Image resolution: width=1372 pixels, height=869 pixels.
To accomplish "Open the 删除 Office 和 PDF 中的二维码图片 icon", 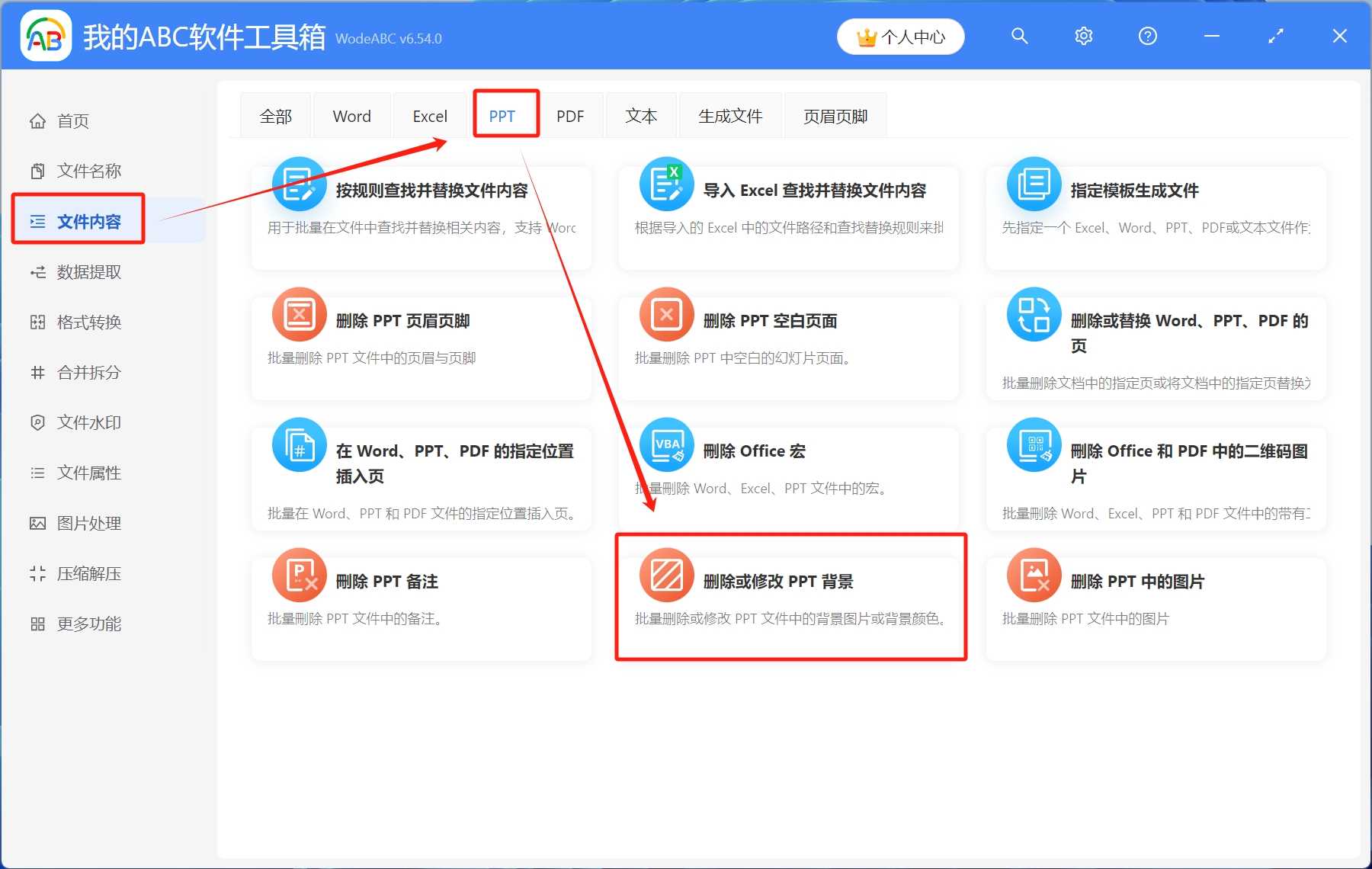I will tap(1033, 444).
